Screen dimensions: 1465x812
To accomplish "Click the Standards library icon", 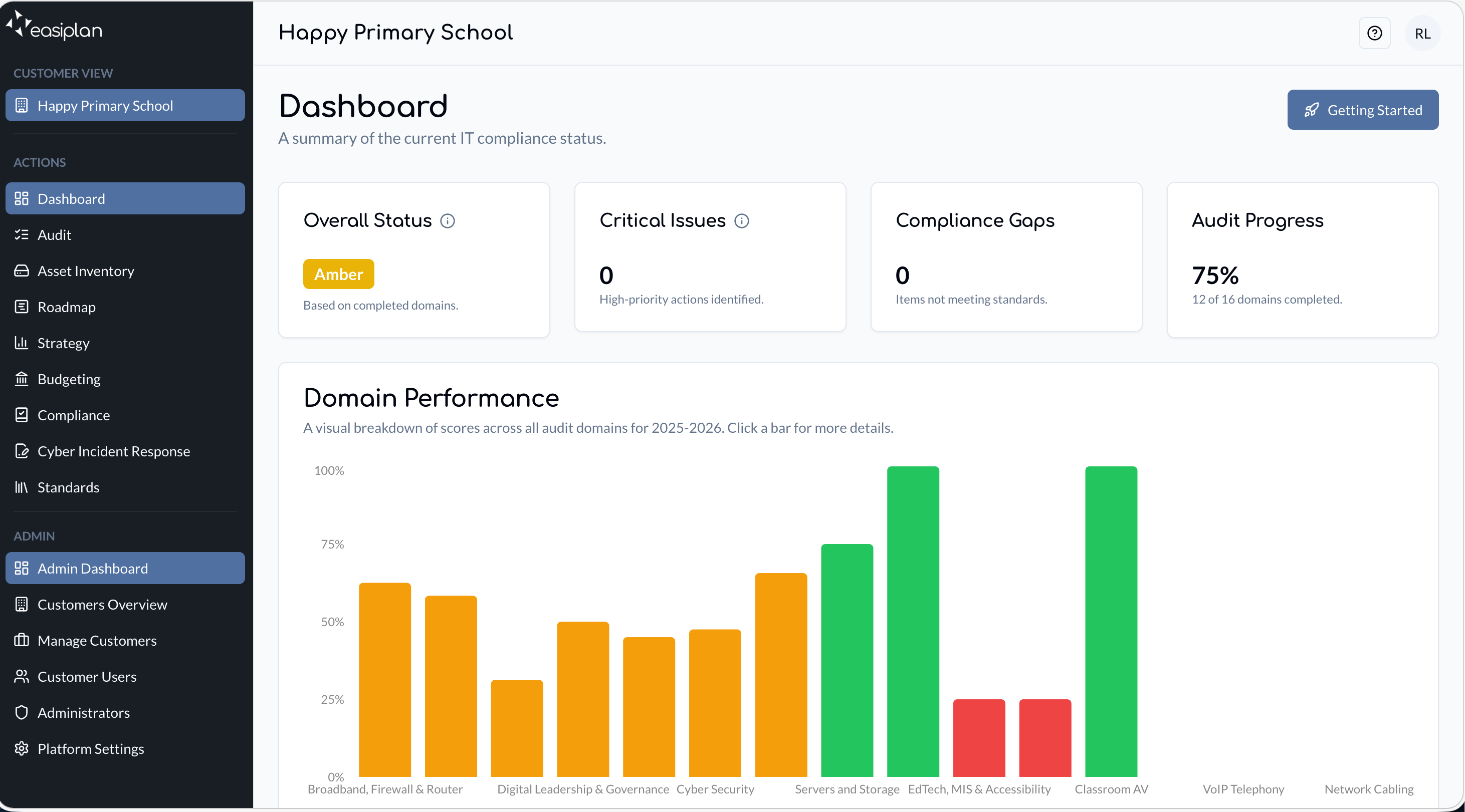I will 22,487.
